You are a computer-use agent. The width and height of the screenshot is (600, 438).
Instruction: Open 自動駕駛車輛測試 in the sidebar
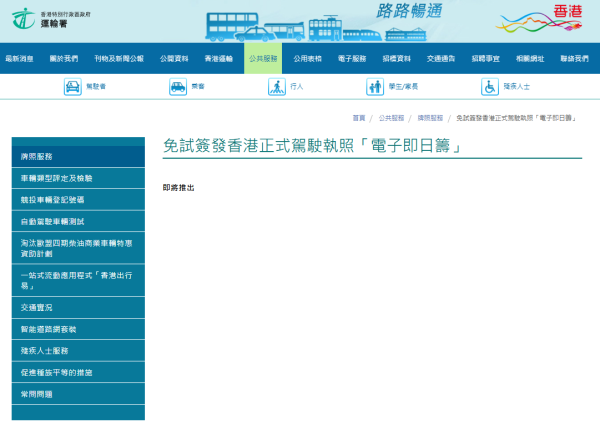[x=53, y=220]
